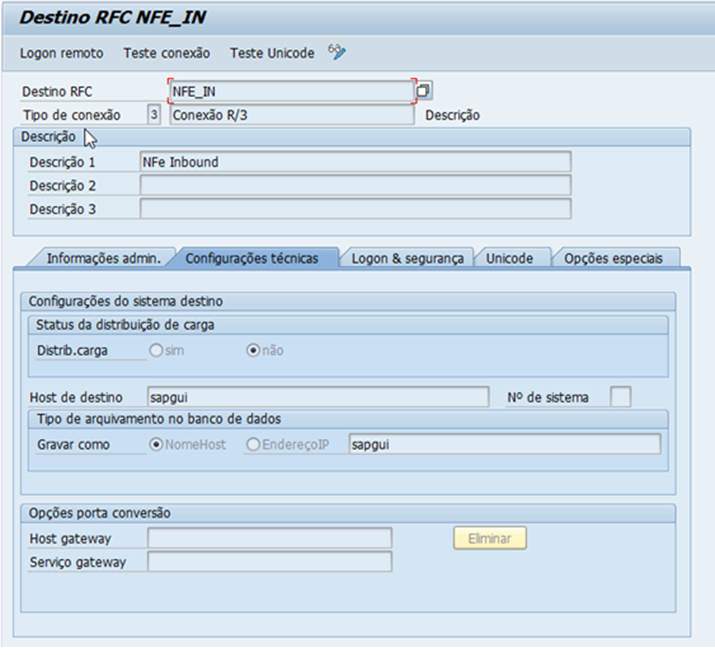This screenshot has width=715, height=655.
Task: Select Distrib.carga sim radio button
Action: coord(156,350)
